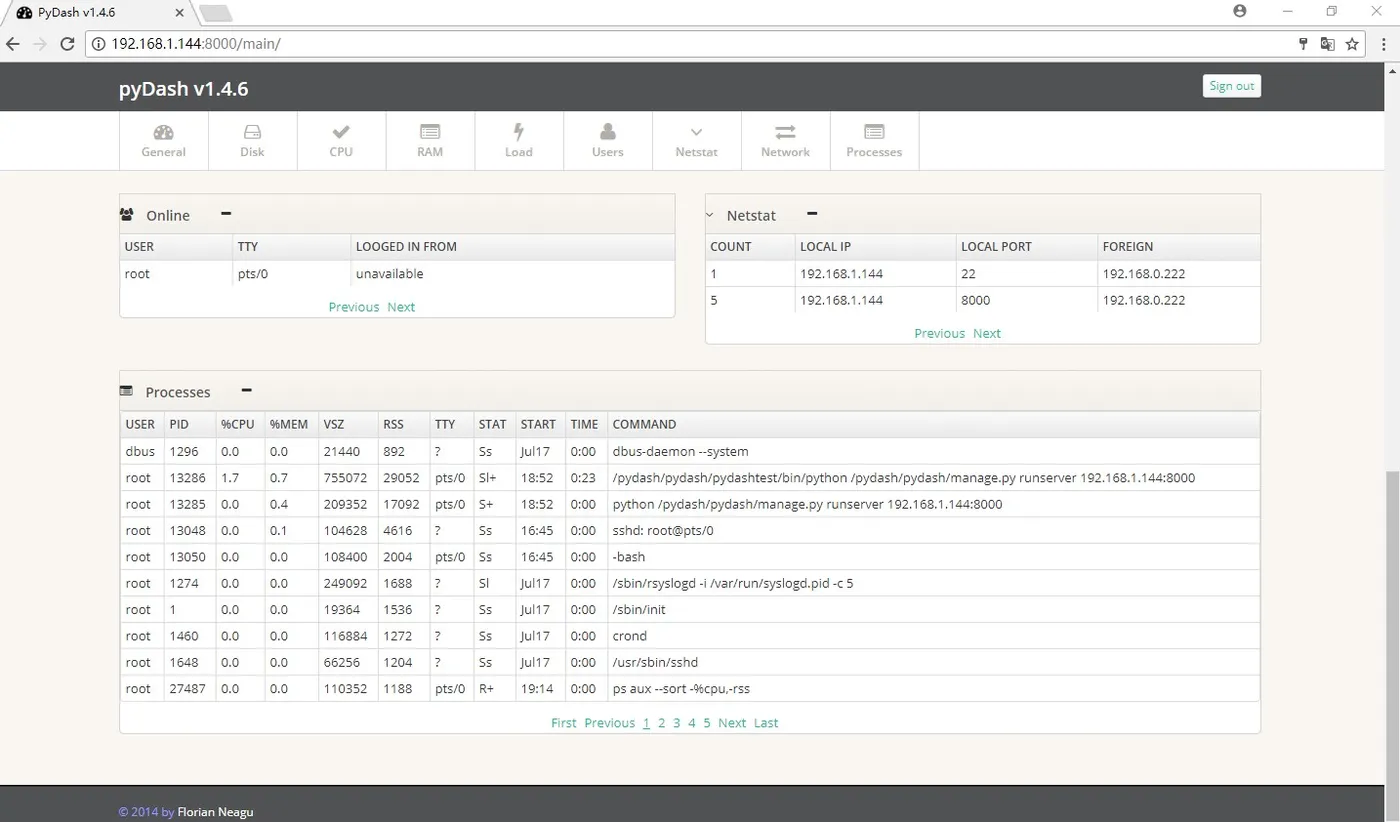Go to Last page of processes
This screenshot has width=1400, height=822.
point(766,723)
